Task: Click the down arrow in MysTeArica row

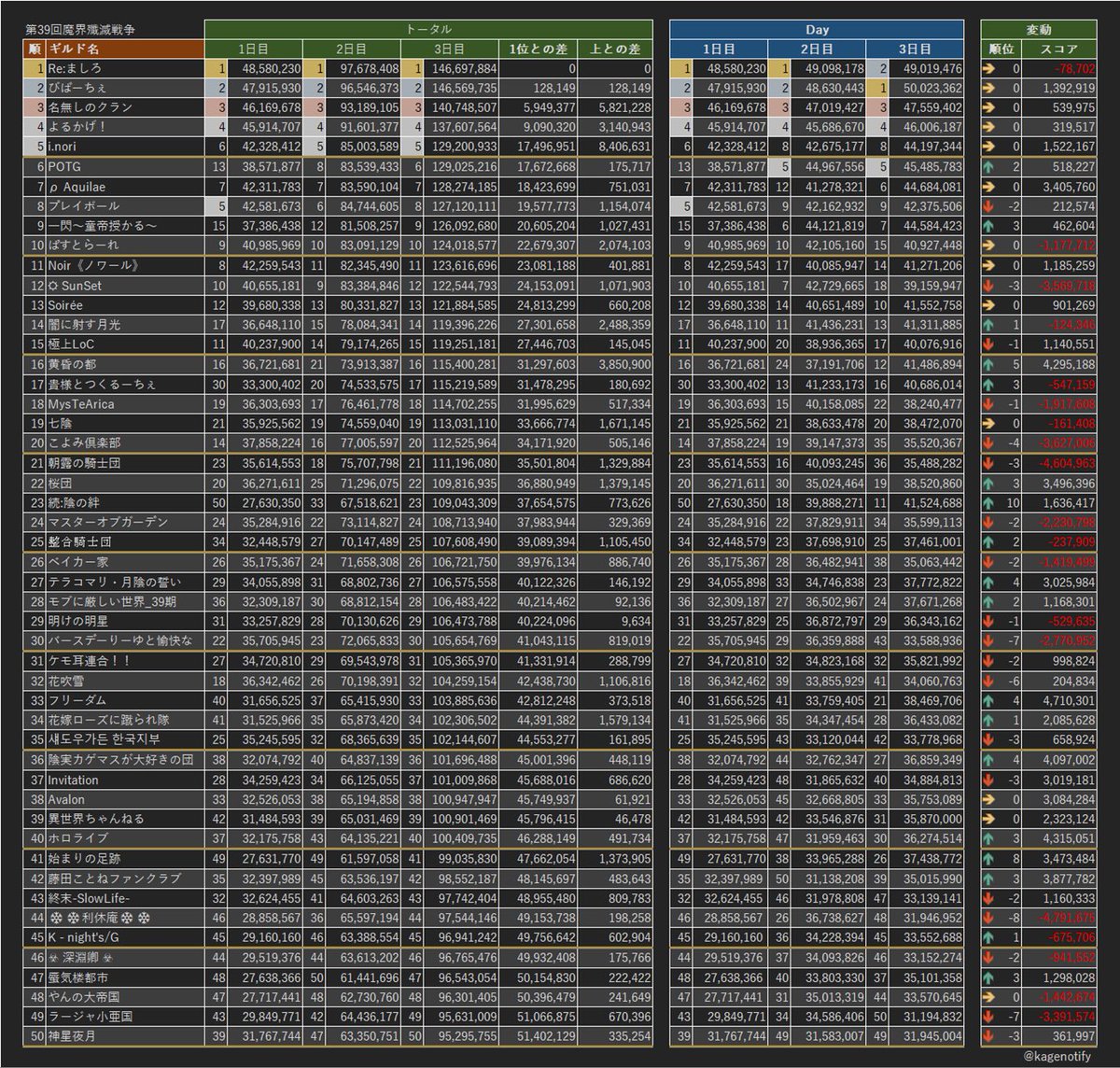Action: [x=989, y=403]
